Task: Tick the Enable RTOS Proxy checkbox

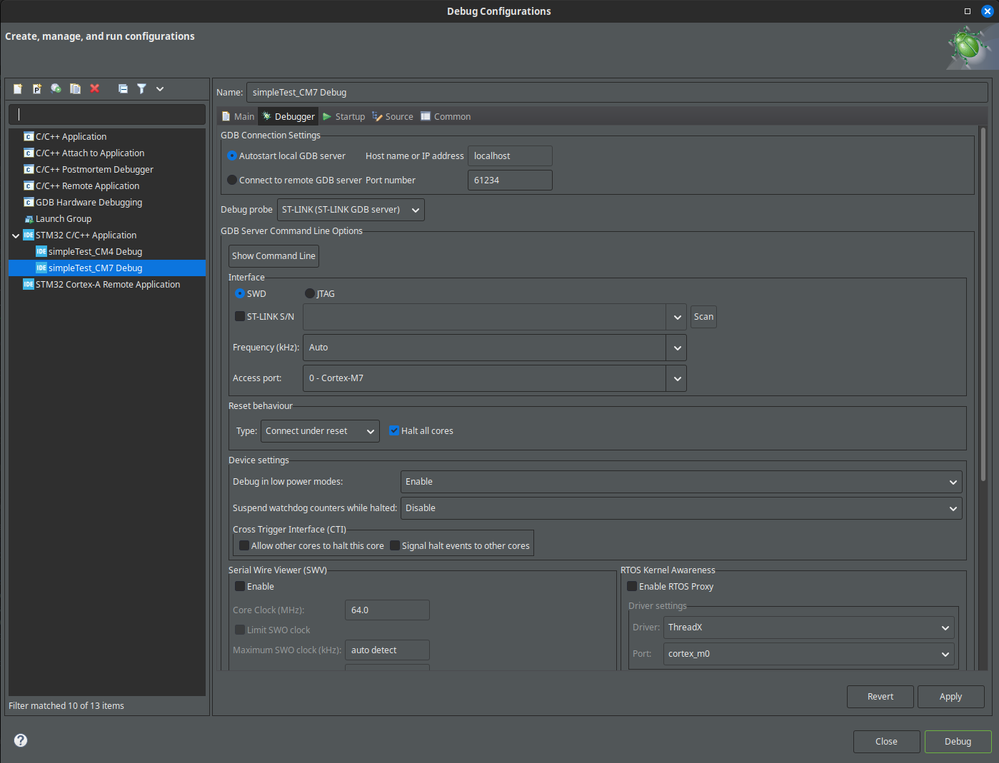Action: click(x=632, y=587)
